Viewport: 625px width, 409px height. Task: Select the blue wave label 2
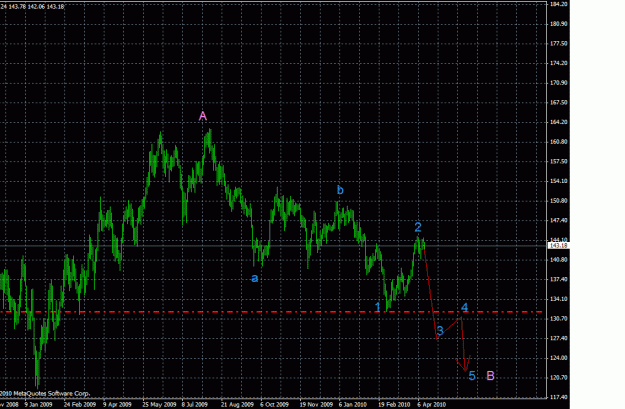418,227
